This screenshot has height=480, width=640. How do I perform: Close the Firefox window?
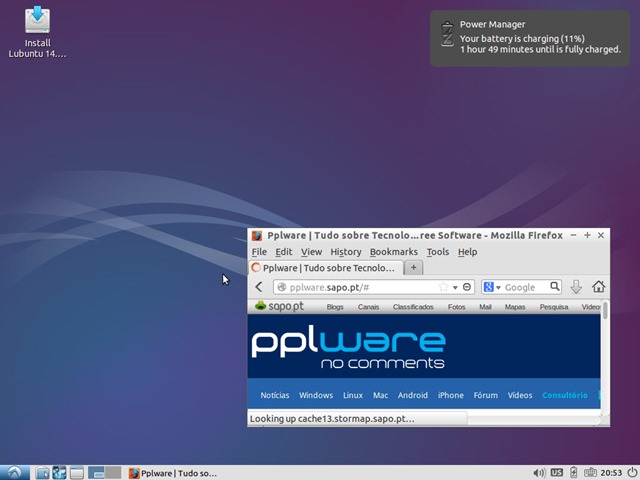point(601,235)
